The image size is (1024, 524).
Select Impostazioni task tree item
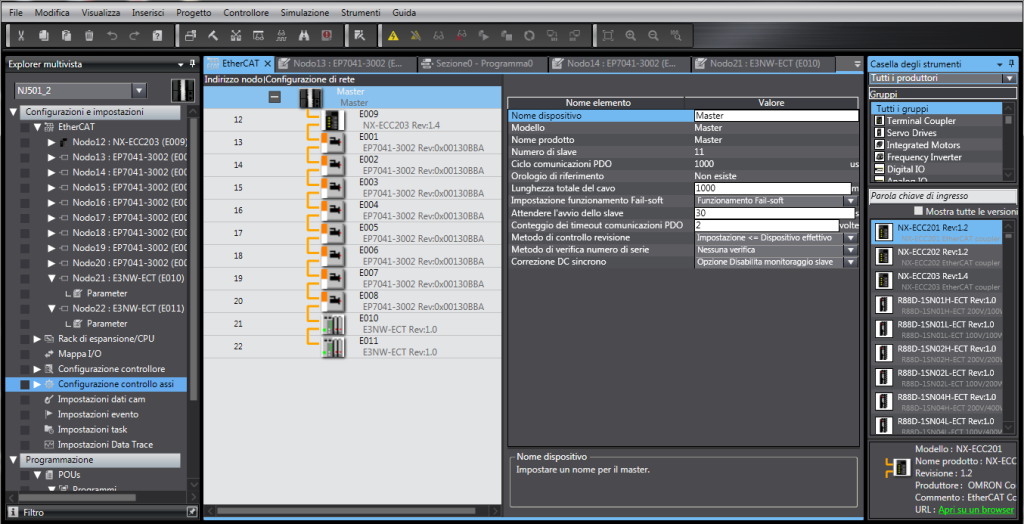click(x=92, y=429)
